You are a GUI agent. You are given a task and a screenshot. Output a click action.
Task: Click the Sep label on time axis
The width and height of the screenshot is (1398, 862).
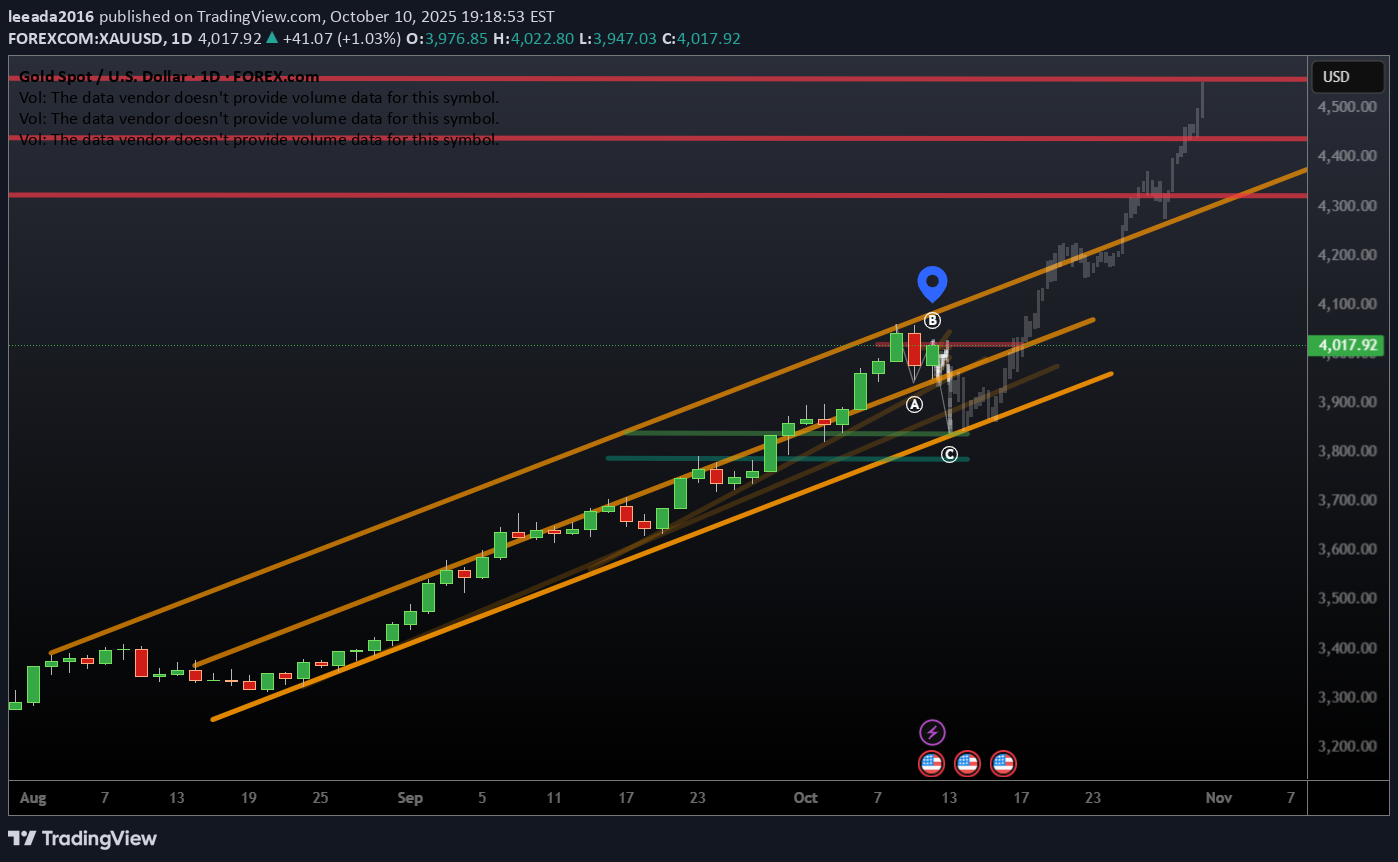410,797
